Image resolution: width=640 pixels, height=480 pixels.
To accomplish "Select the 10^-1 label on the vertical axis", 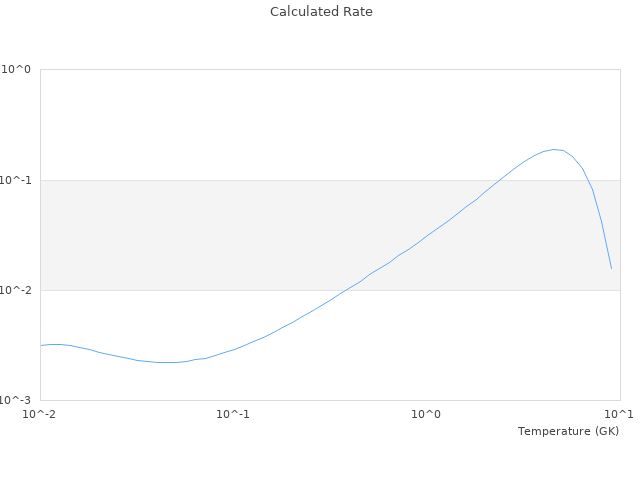I will tap(16, 180).
